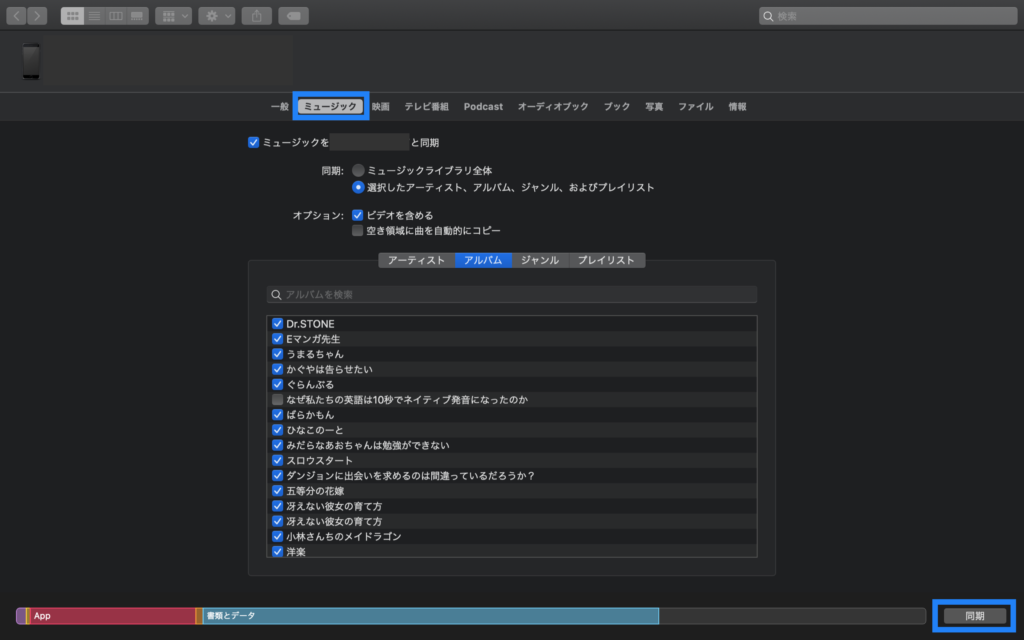Viewport: 1024px width, 640px height.
Task: Click the red App storage segment
Action: [x=112, y=616]
